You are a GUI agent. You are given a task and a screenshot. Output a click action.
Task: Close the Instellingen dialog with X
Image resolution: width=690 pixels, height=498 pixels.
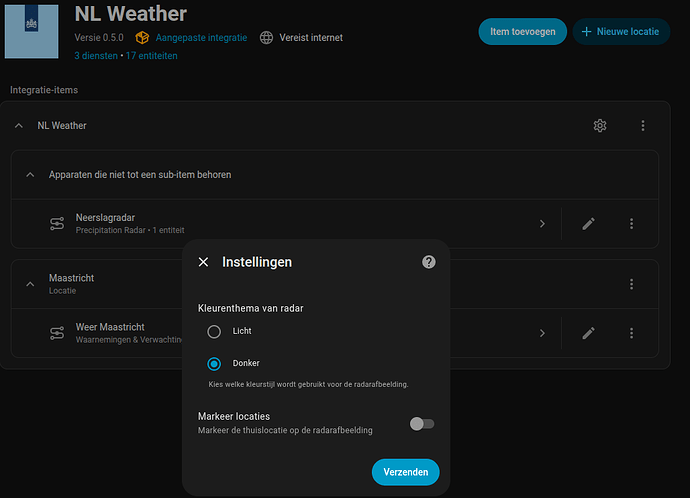click(x=203, y=262)
